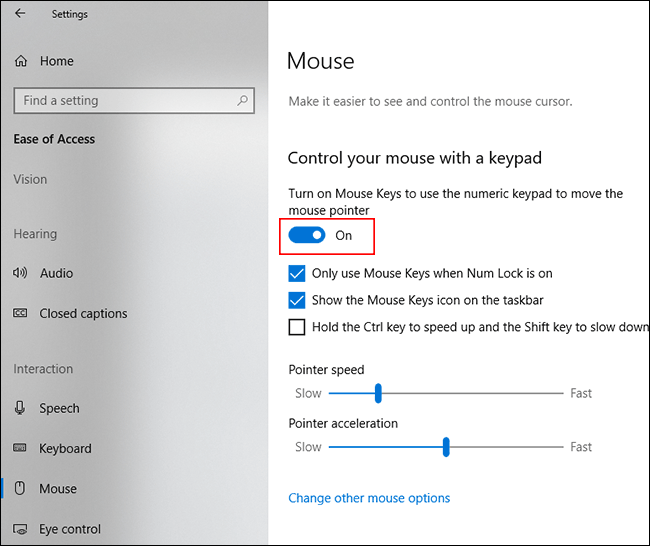Click the Pointer speed slider handle
Image resolution: width=650 pixels, height=546 pixels.
(378, 393)
